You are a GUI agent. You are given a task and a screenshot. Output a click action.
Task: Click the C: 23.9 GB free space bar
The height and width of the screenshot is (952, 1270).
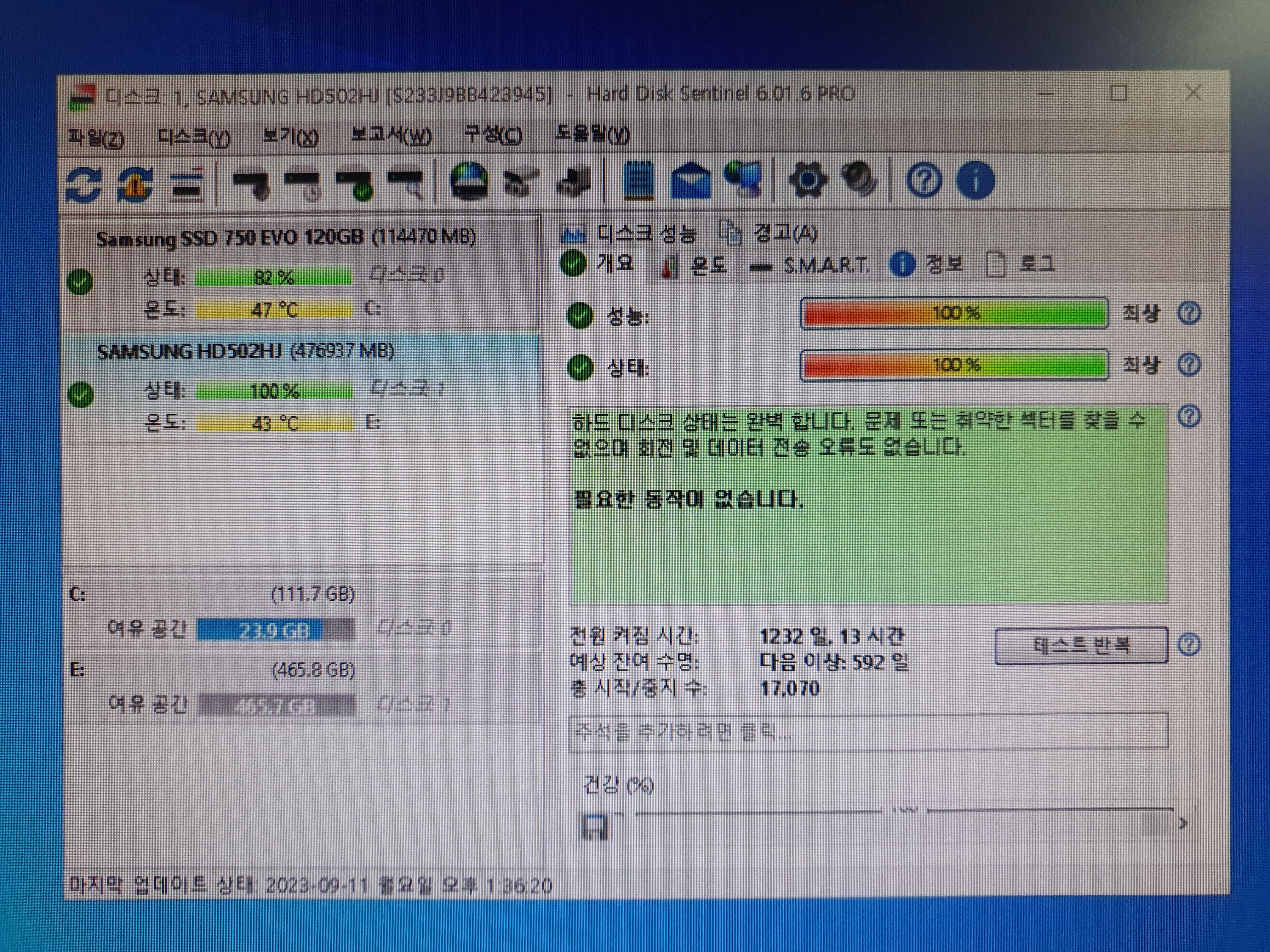(276, 630)
